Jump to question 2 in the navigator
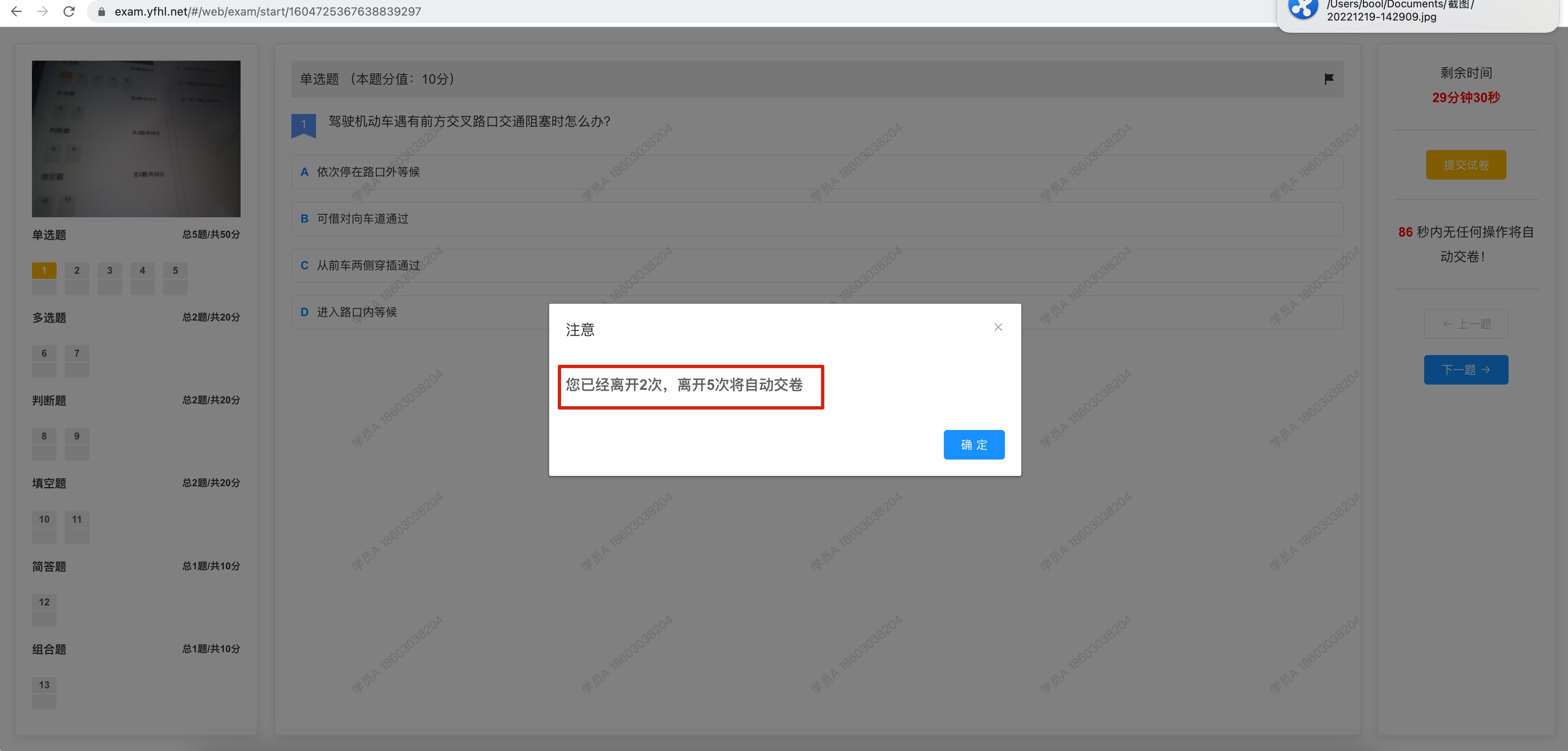Viewport: 1568px width, 751px height. click(x=77, y=278)
